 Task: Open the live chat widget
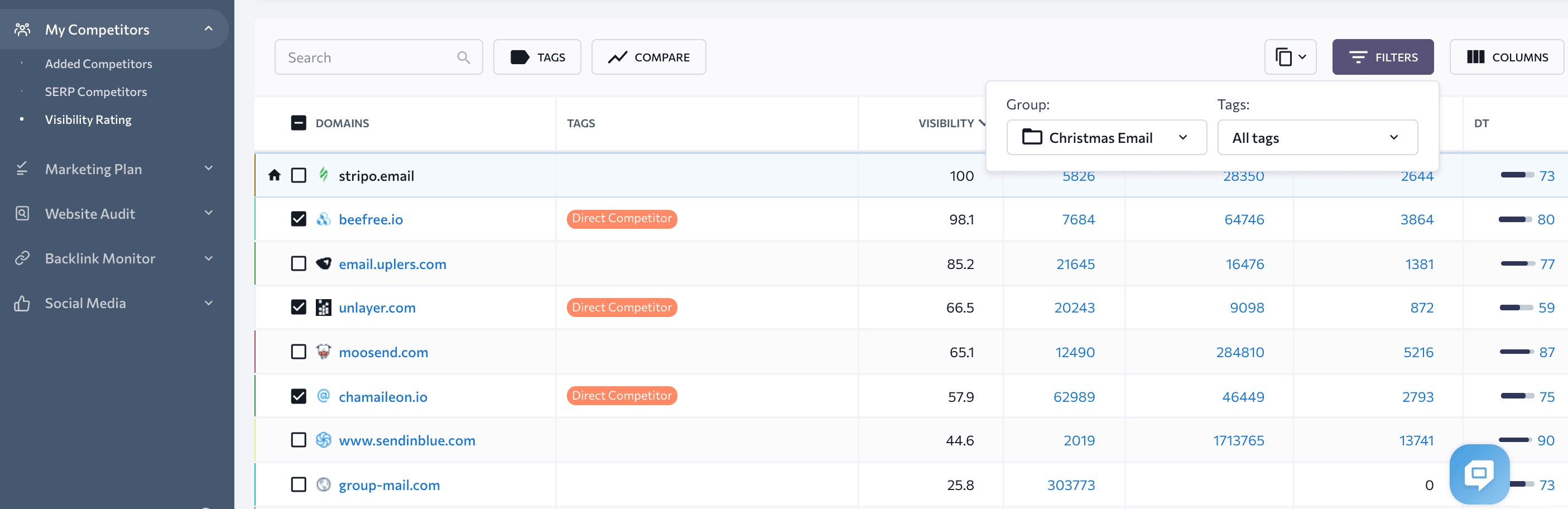tap(1479, 474)
